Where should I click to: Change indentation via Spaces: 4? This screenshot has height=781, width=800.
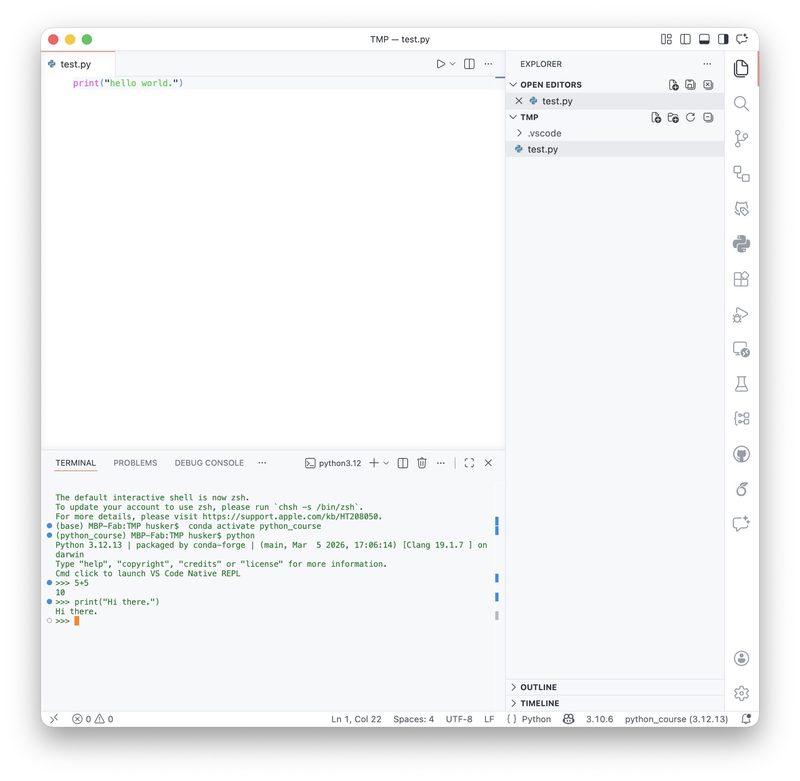(x=413, y=719)
